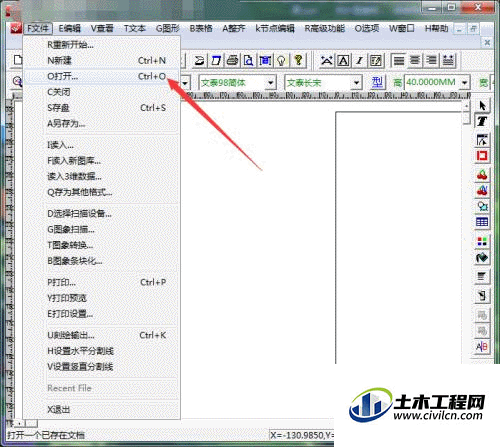Screen dimensions: 500x447
Task: Toggle the bottom distribute alignment button
Action: click(448, 60)
